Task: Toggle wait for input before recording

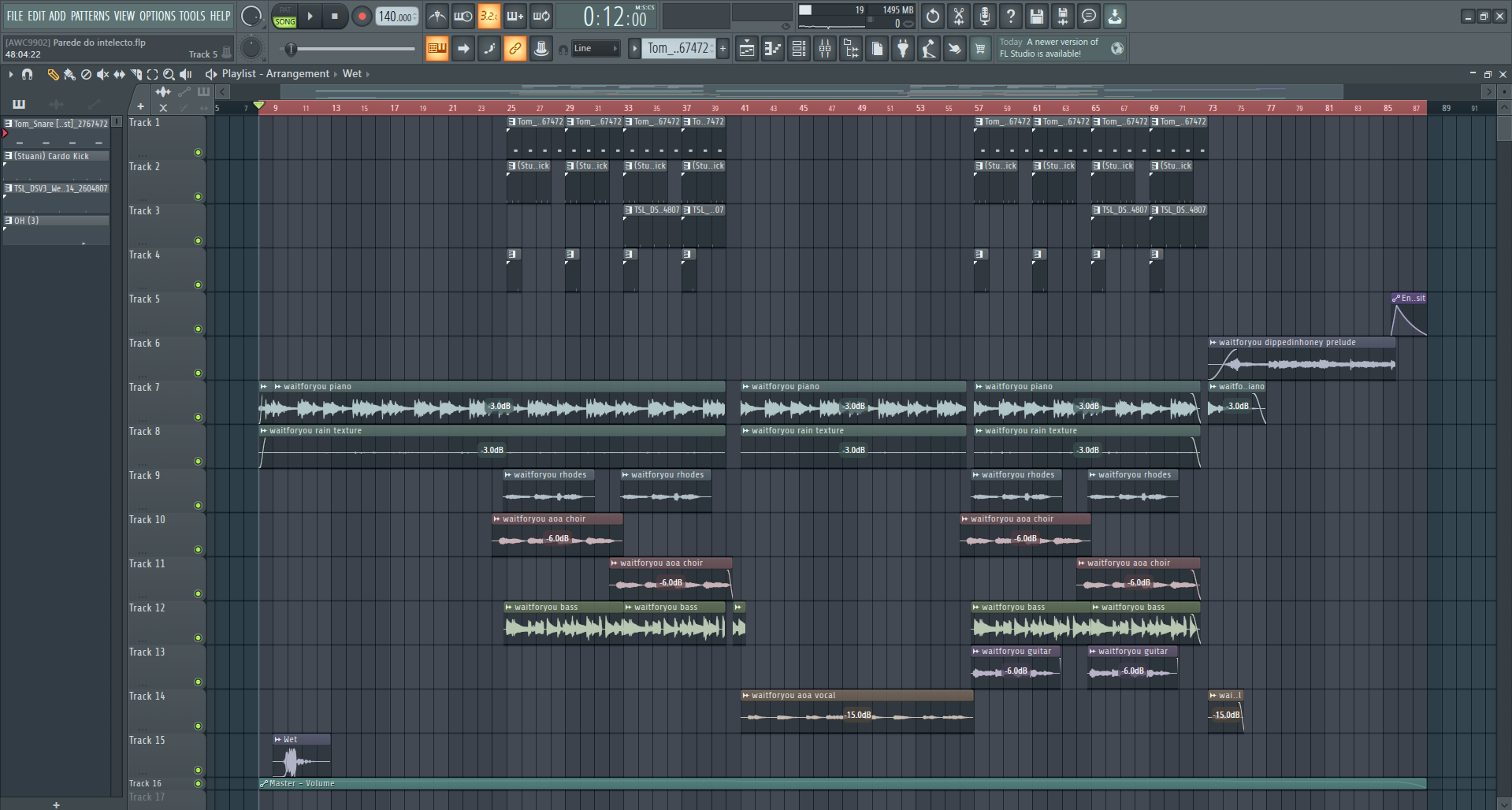Action: (x=463, y=16)
